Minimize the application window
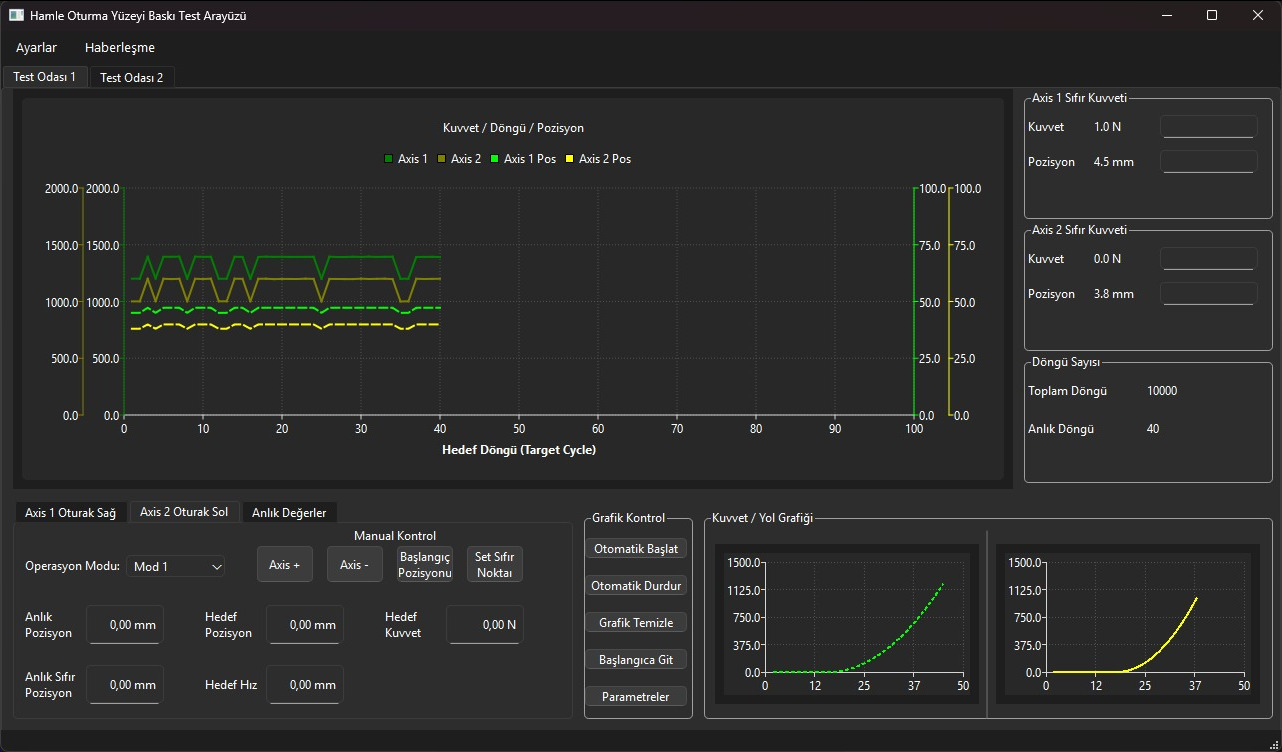1282x752 pixels. pos(1166,15)
